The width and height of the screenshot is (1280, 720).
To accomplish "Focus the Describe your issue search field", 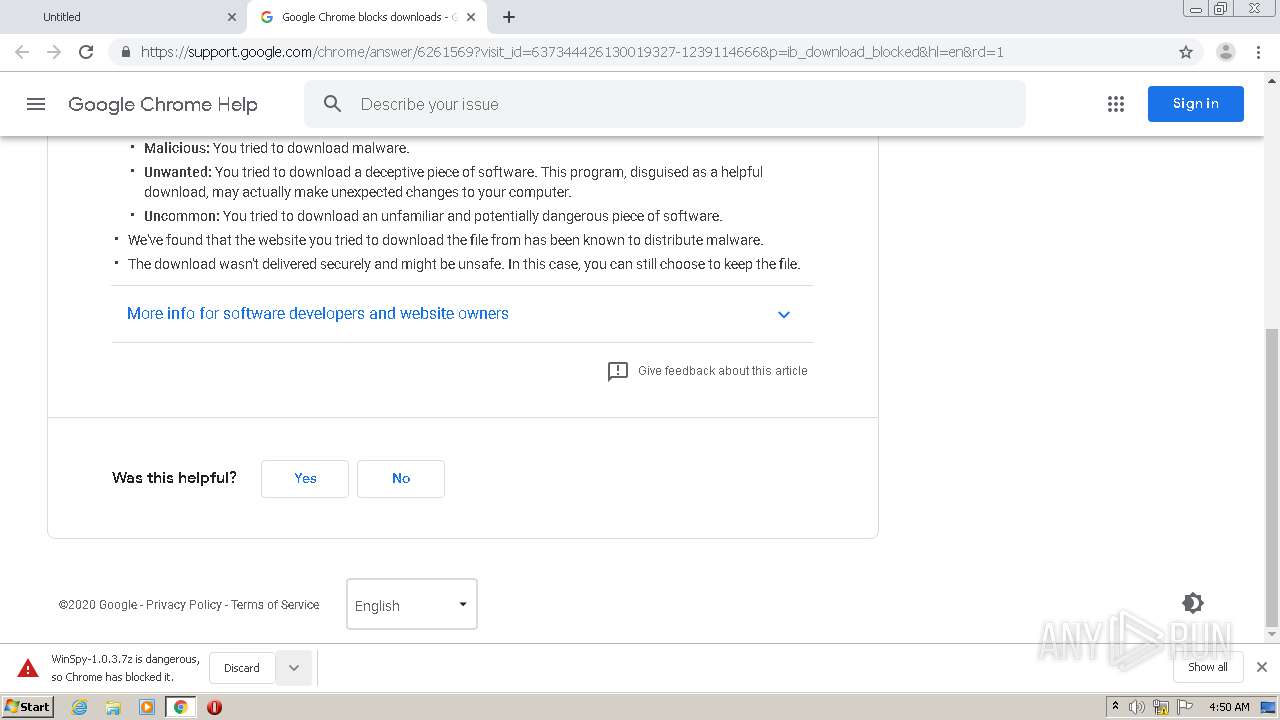I will pos(665,104).
